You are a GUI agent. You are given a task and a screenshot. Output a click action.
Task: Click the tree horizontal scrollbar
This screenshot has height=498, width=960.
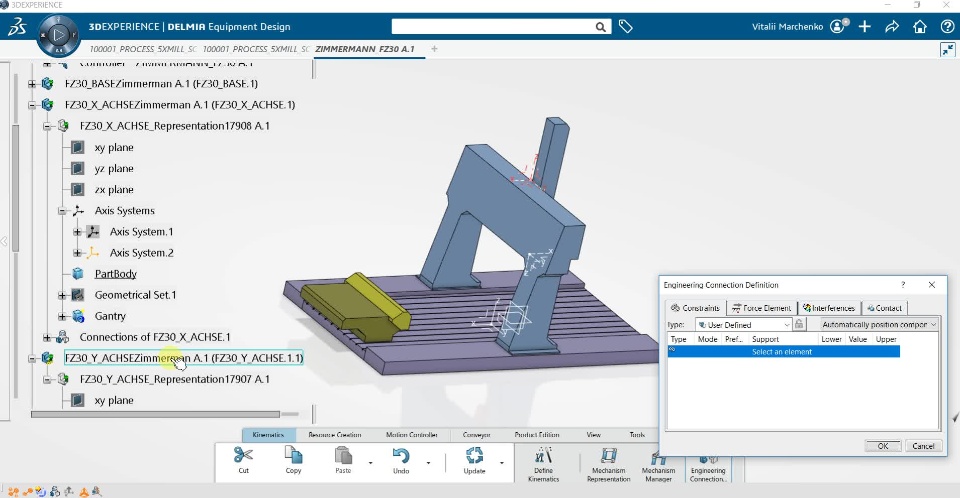click(155, 415)
